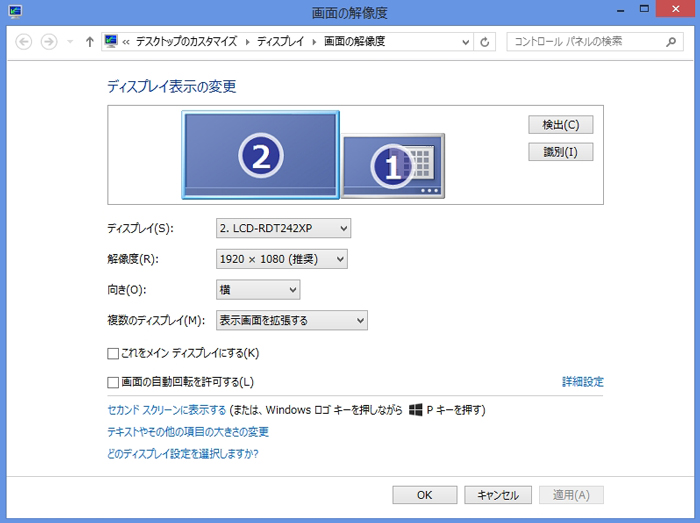Click the 適用(A) button

point(571,495)
